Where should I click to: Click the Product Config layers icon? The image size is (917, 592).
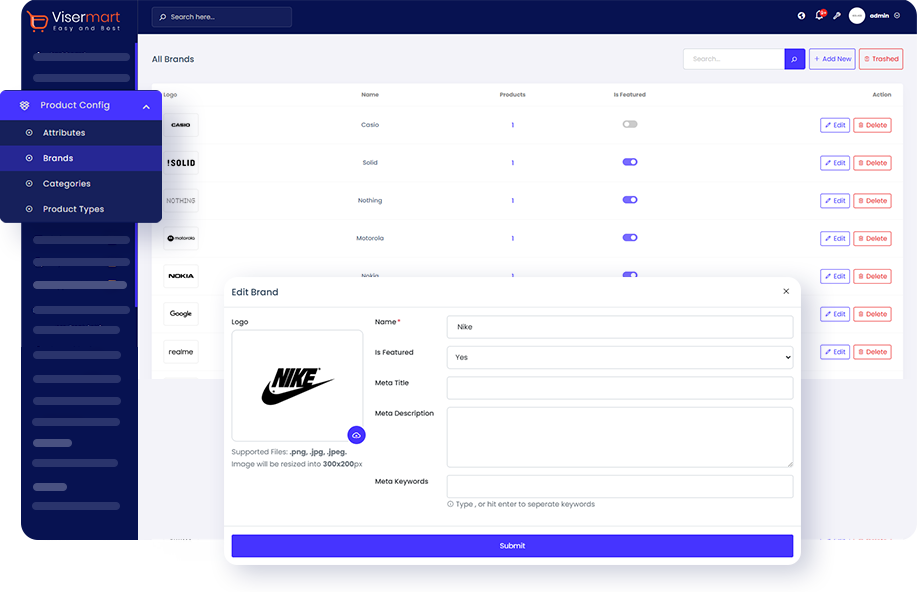[25, 105]
